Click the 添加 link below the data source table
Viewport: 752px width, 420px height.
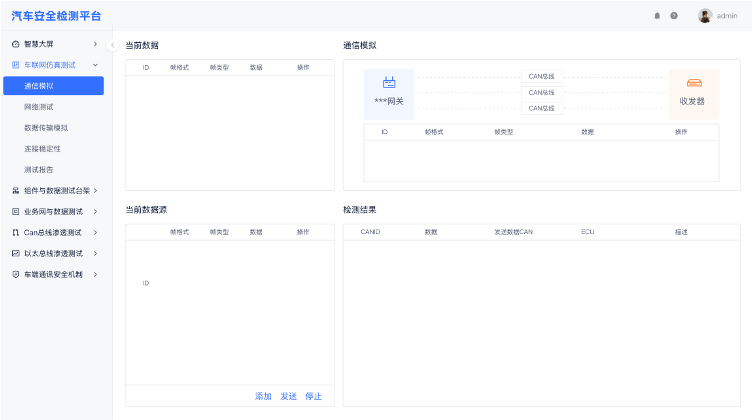263,396
